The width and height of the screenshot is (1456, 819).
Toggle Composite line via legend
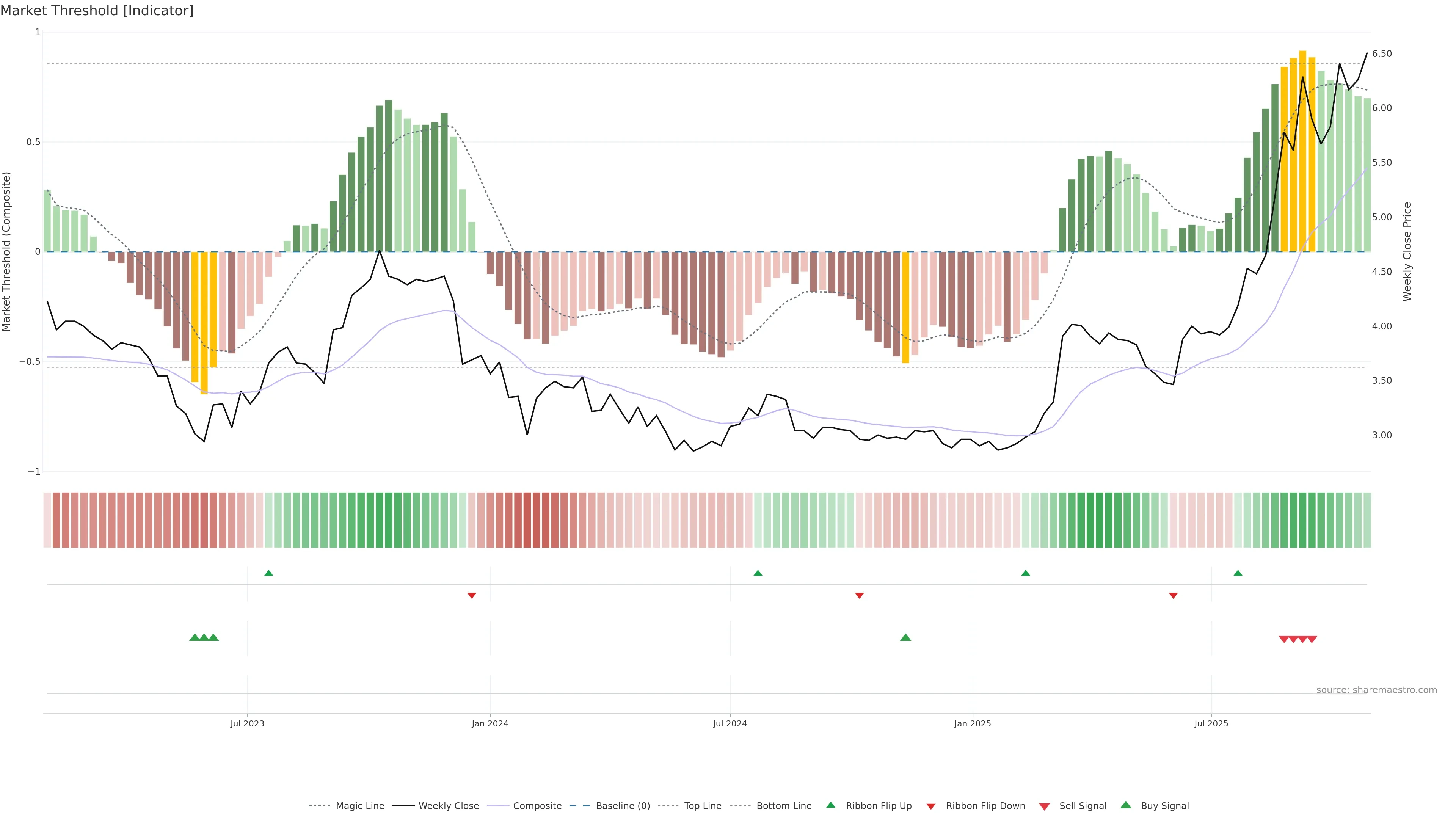(x=537, y=806)
